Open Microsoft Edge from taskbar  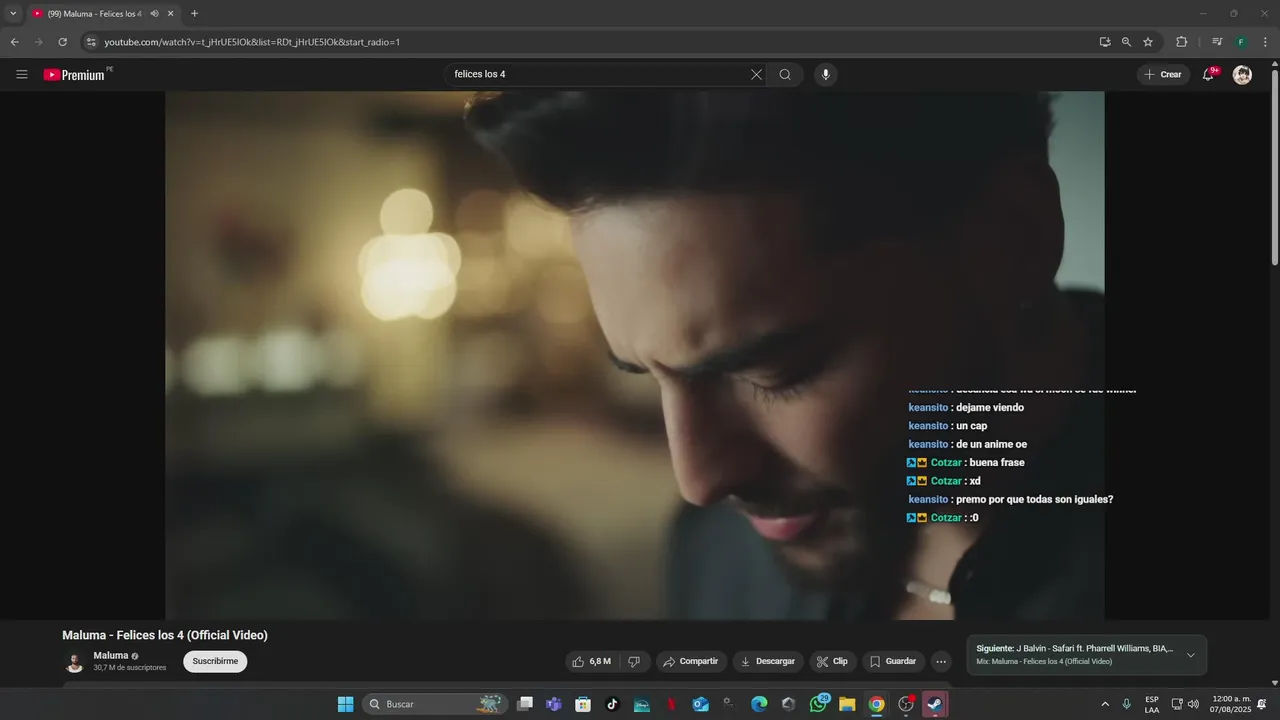click(759, 704)
